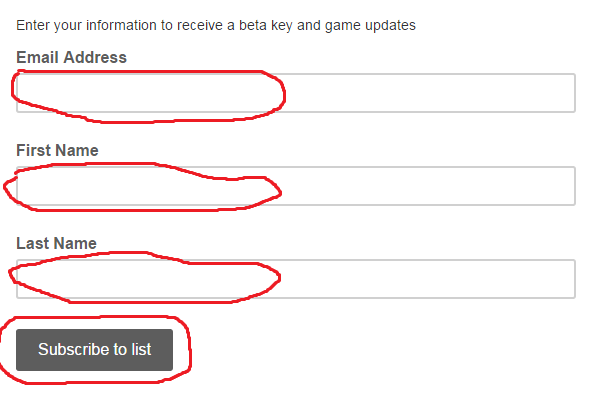
Task: Click the Email Address input field
Action: (296, 93)
